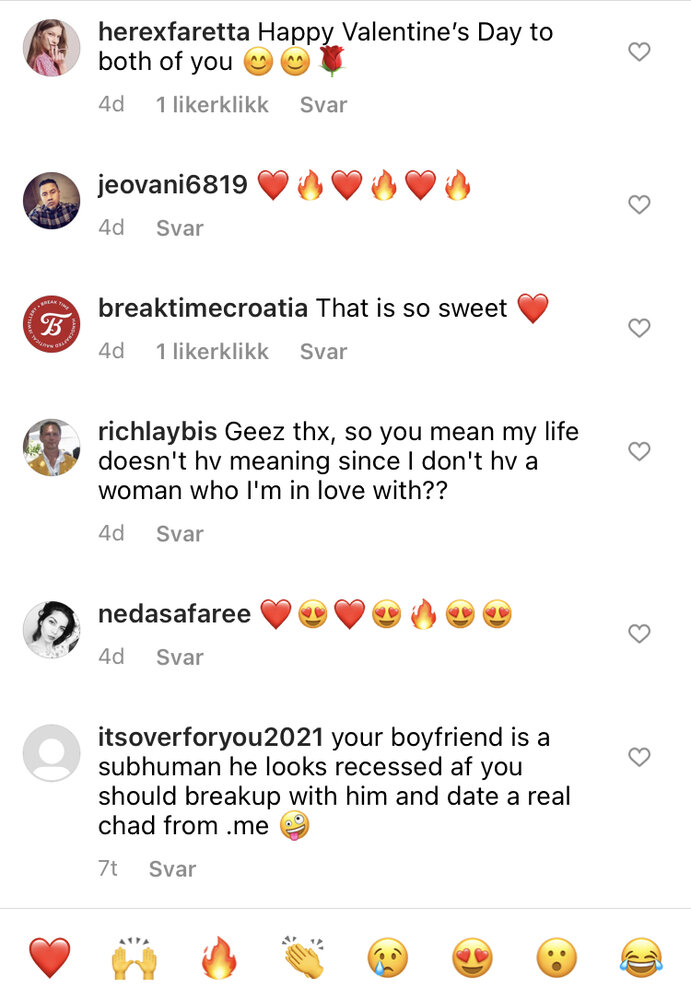The width and height of the screenshot is (691, 1000).
Task: Tap the heart beside richlaybis's comment
Action: click(639, 451)
